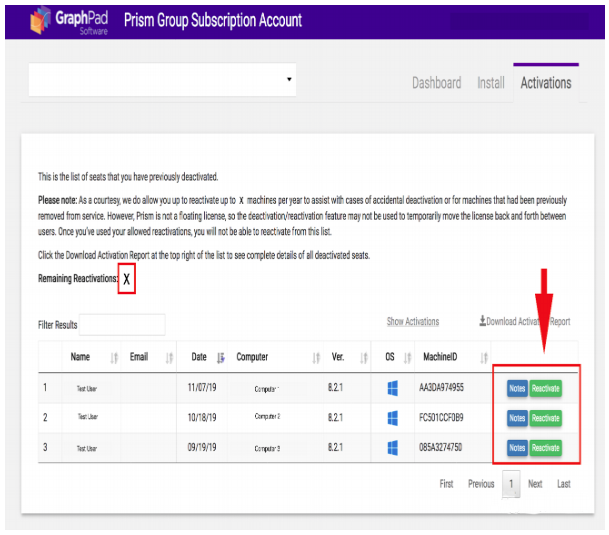Screen dimensions: 609x535
Task: Switch to the Dashboard tab
Action: point(437,83)
